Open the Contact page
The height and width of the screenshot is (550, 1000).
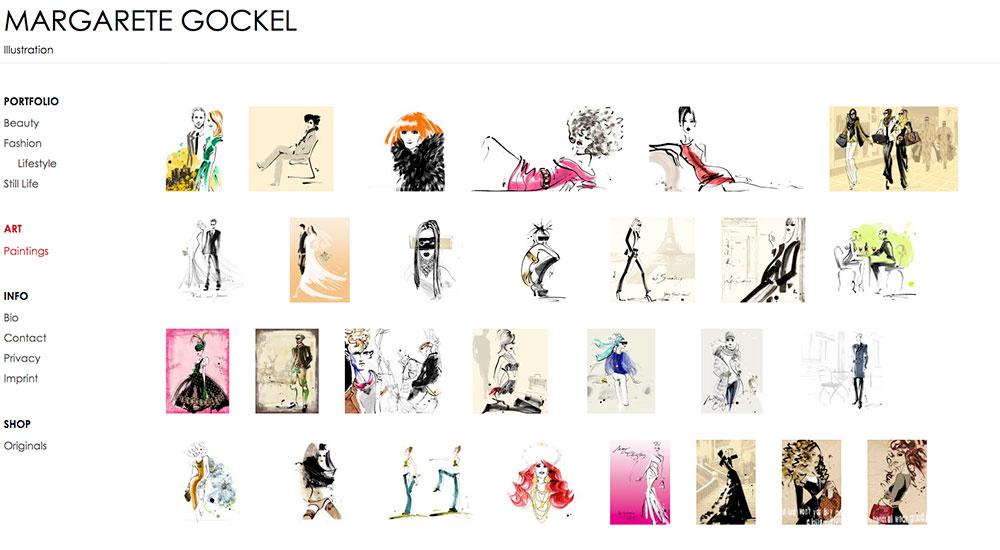pos(25,338)
